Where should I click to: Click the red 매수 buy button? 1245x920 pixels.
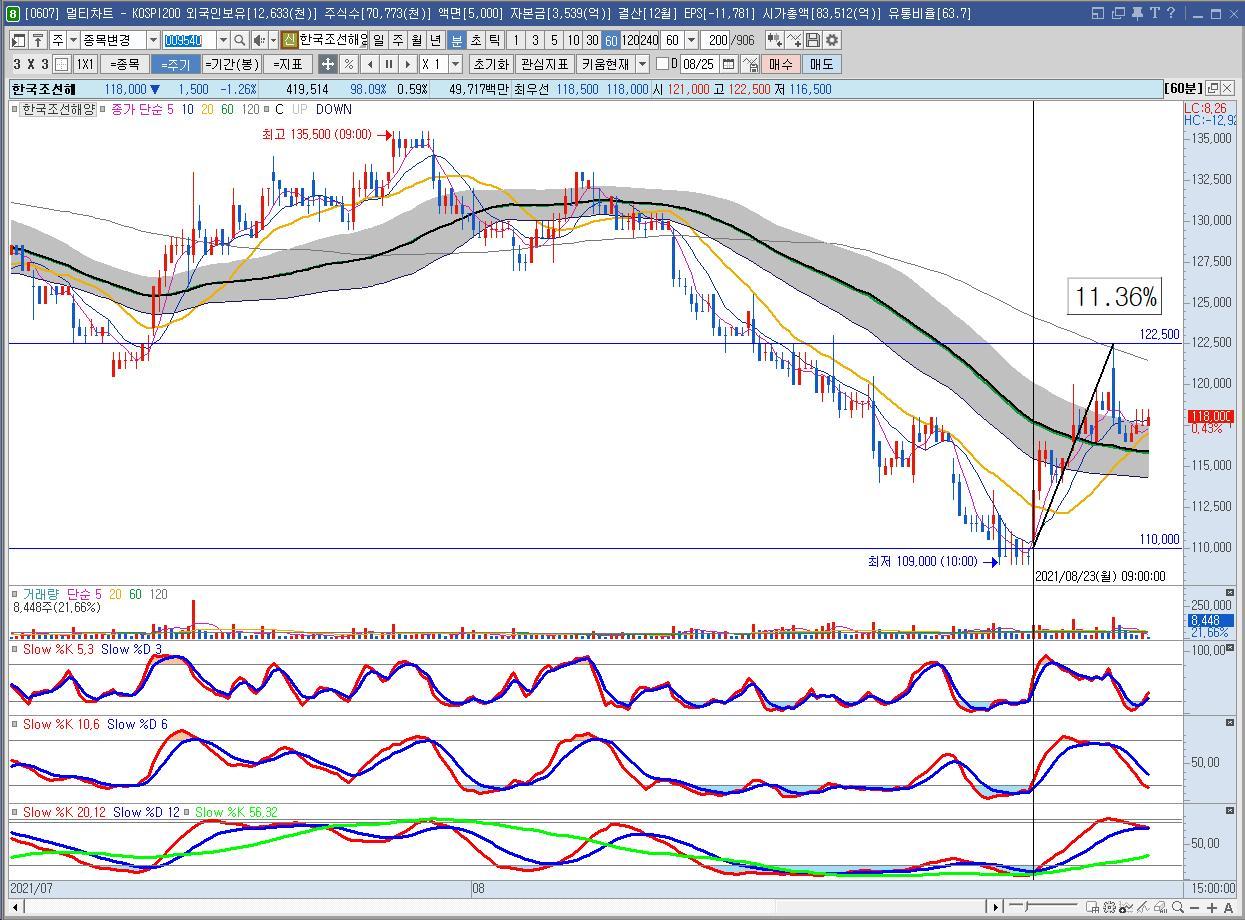click(780, 64)
